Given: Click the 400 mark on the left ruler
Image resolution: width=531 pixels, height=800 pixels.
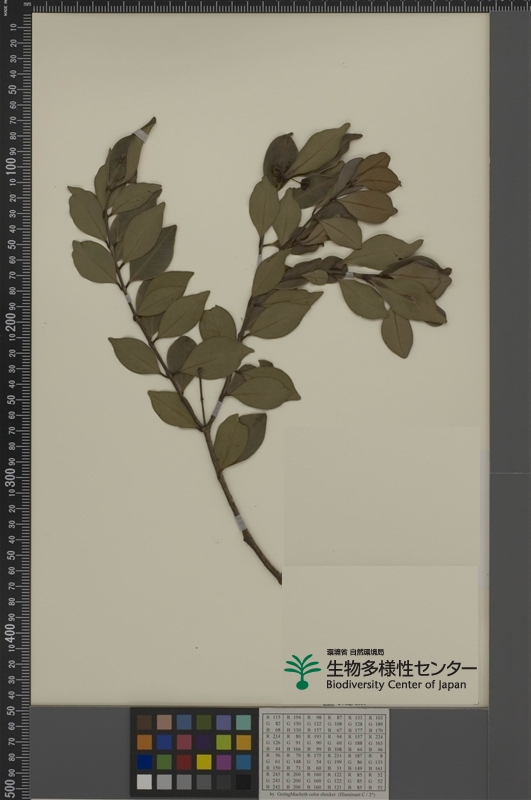Looking at the screenshot, I should [11, 632].
